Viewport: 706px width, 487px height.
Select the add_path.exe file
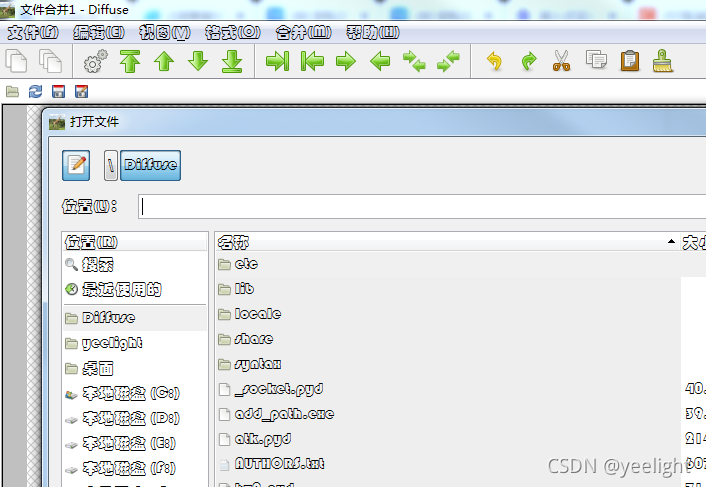click(x=448, y=414)
